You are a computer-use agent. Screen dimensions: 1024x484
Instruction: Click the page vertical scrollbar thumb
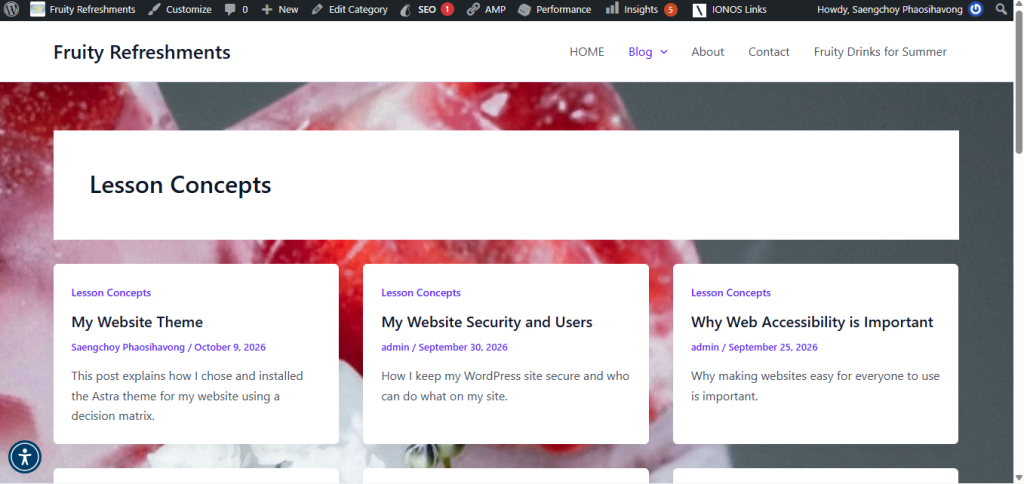click(1018, 84)
